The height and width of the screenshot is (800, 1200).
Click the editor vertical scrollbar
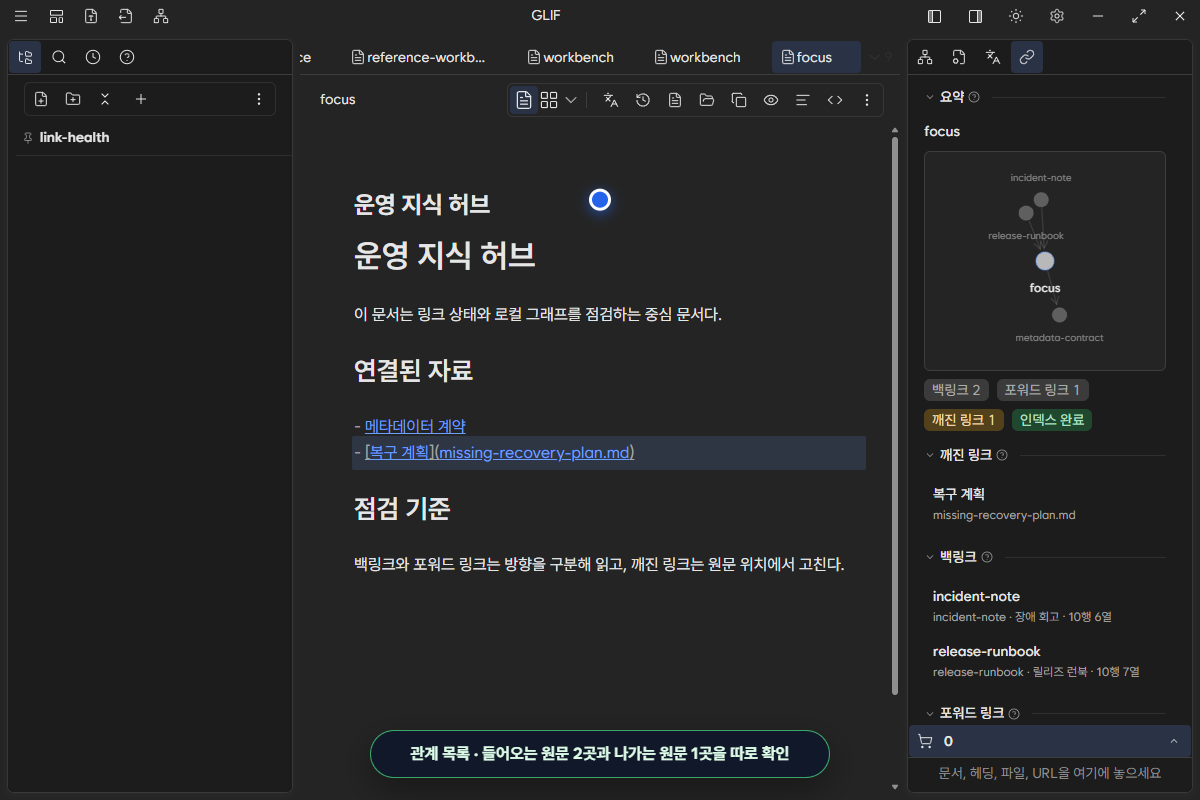[894, 415]
